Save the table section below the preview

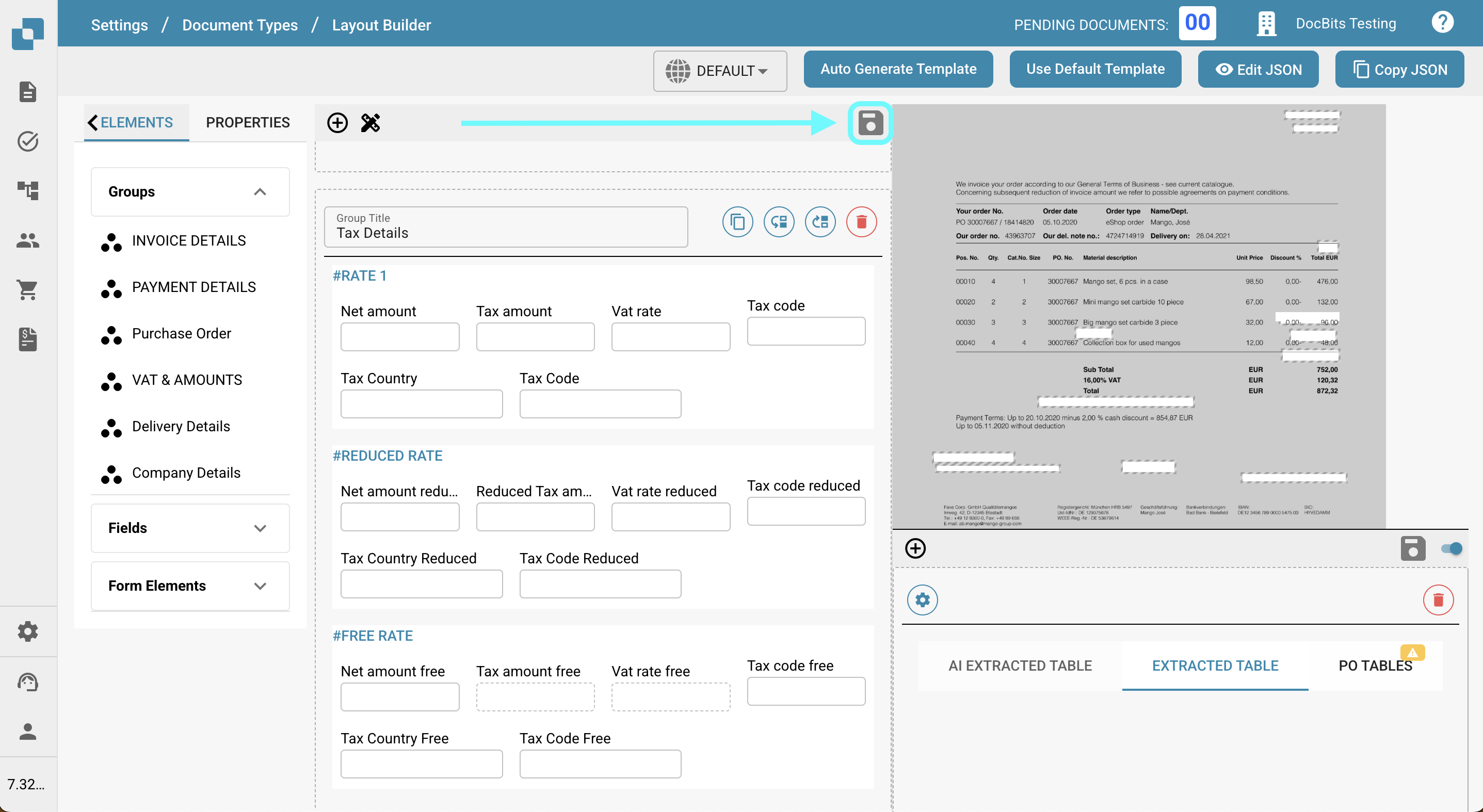click(x=1413, y=548)
